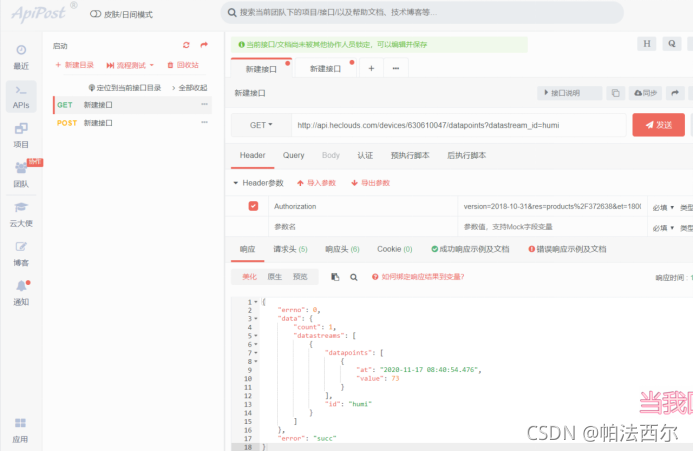Select the 原生 raw response view
Viewport: 693px width, 451px height.
click(274, 277)
